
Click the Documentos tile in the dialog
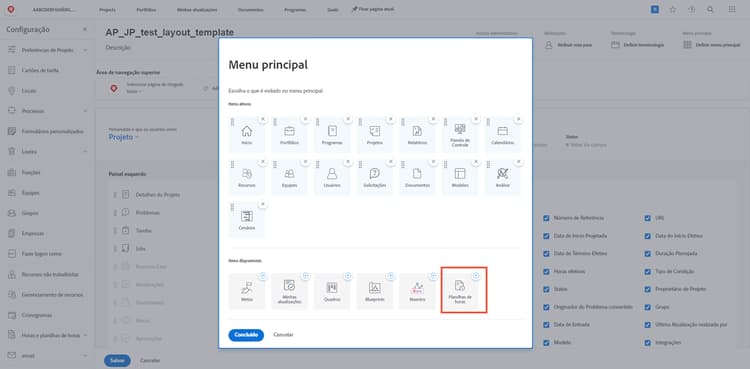(x=417, y=177)
